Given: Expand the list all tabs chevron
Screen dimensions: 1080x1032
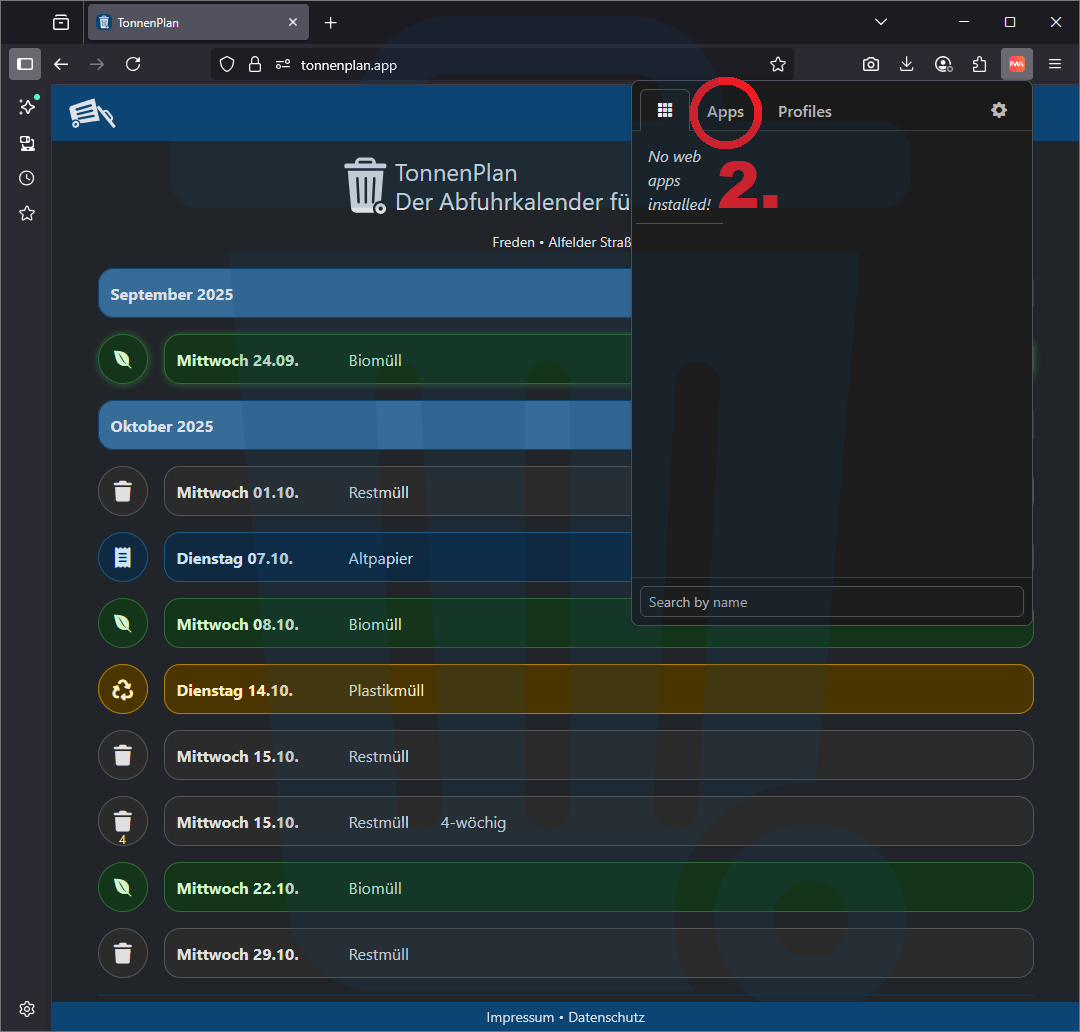Looking at the screenshot, I should [x=880, y=22].
